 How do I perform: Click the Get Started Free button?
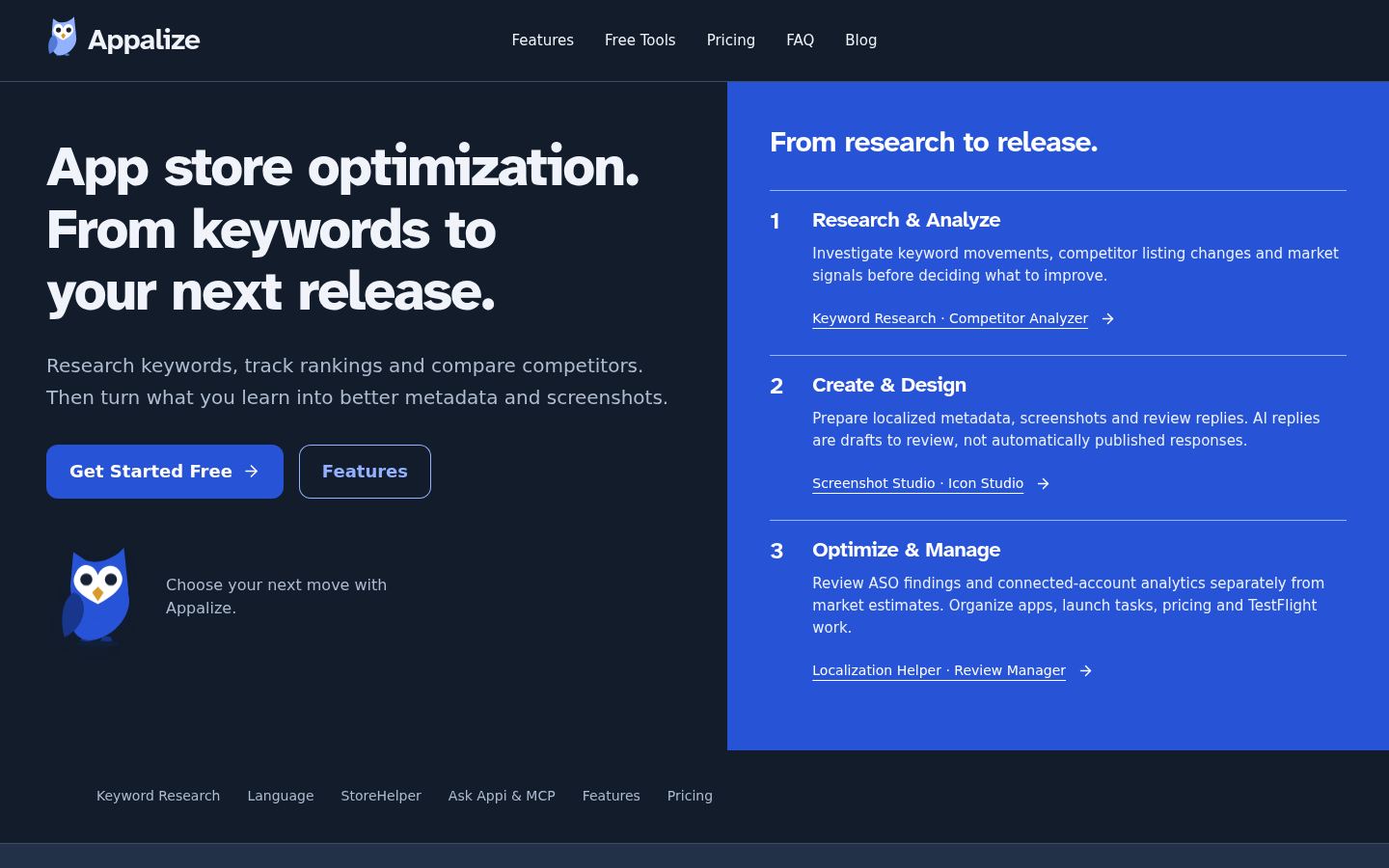click(165, 472)
